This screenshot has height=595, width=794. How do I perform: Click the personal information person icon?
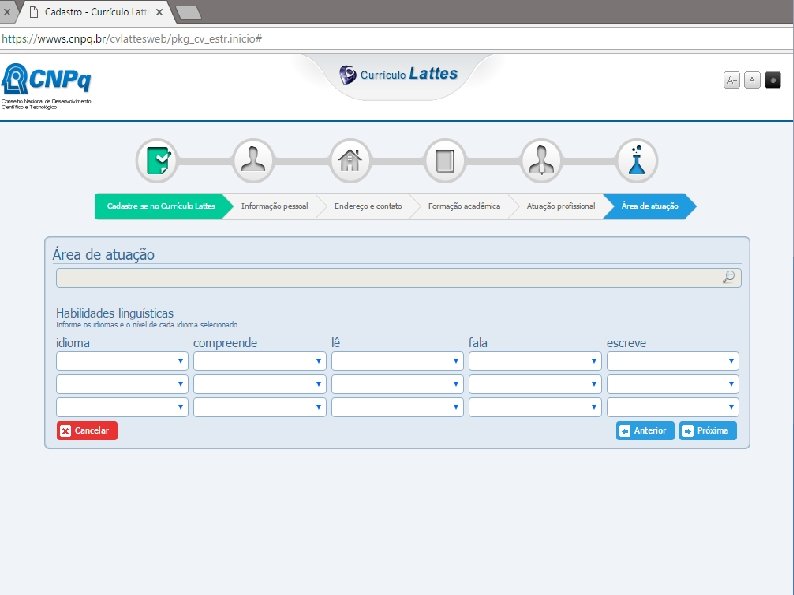point(253,161)
